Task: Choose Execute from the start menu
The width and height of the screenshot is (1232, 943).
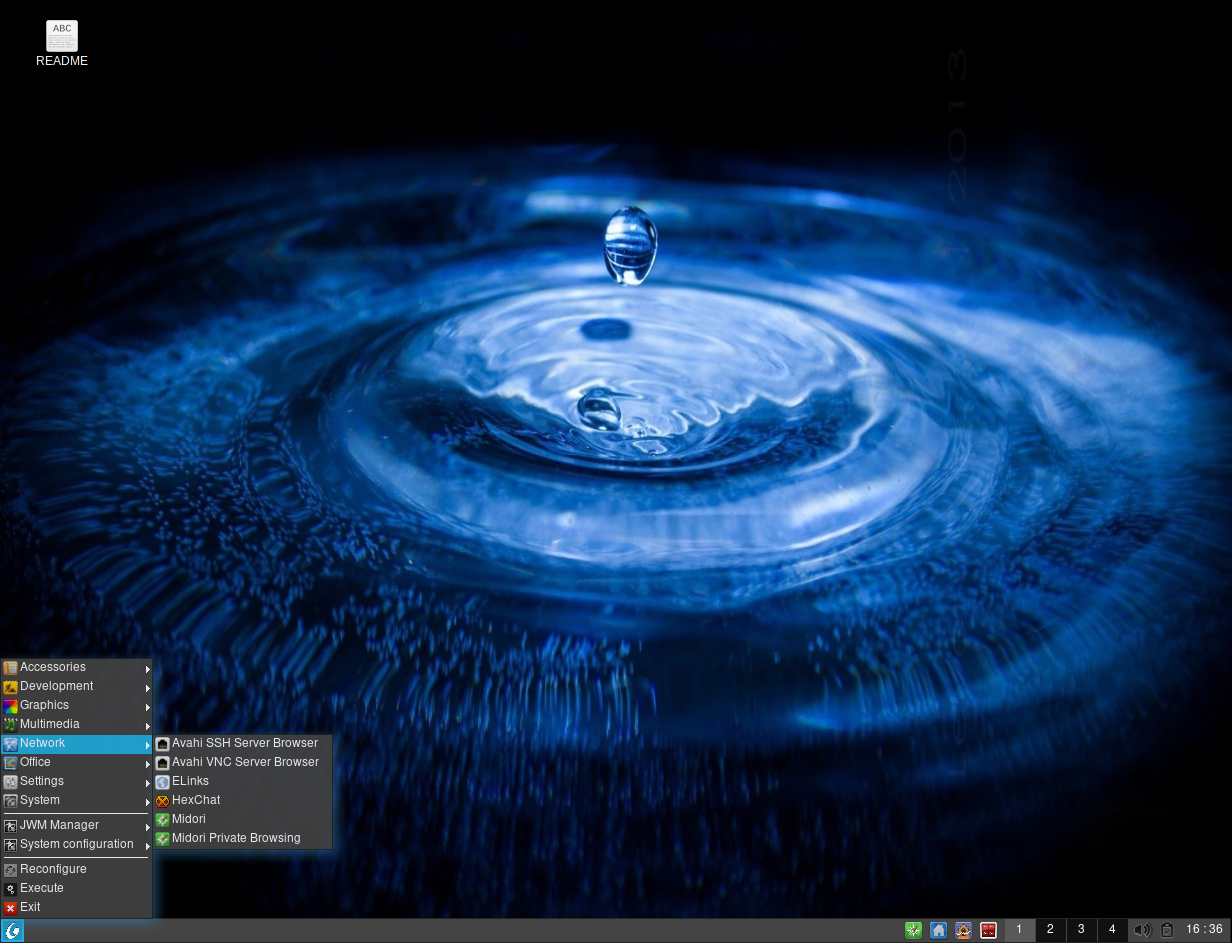Action: tap(76, 889)
